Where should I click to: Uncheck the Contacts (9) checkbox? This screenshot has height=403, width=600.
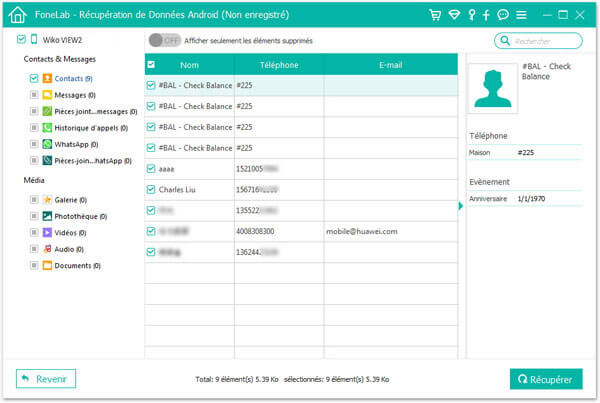[34, 78]
